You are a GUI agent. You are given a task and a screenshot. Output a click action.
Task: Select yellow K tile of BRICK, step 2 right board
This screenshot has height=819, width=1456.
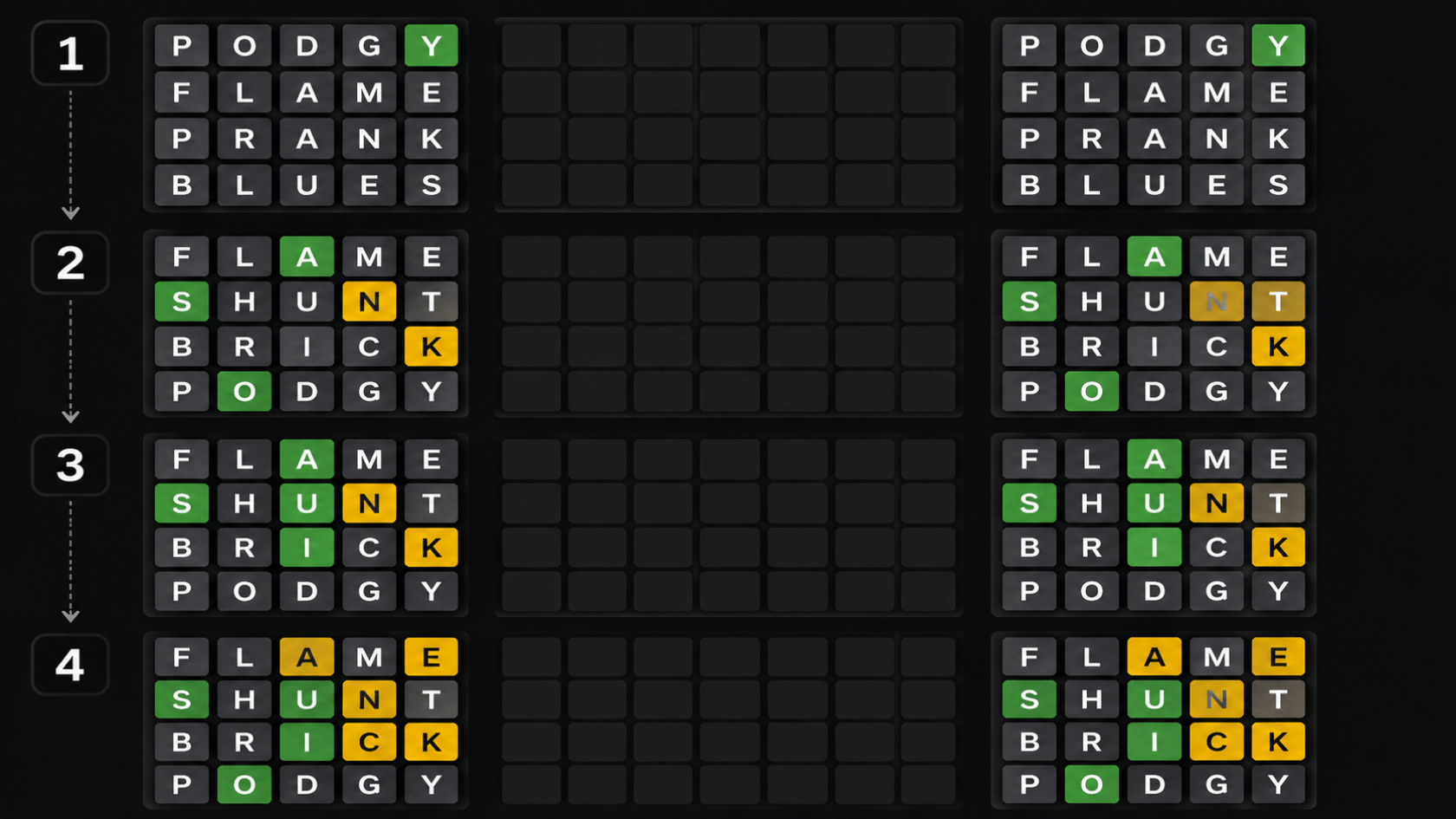tap(1278, 347)
